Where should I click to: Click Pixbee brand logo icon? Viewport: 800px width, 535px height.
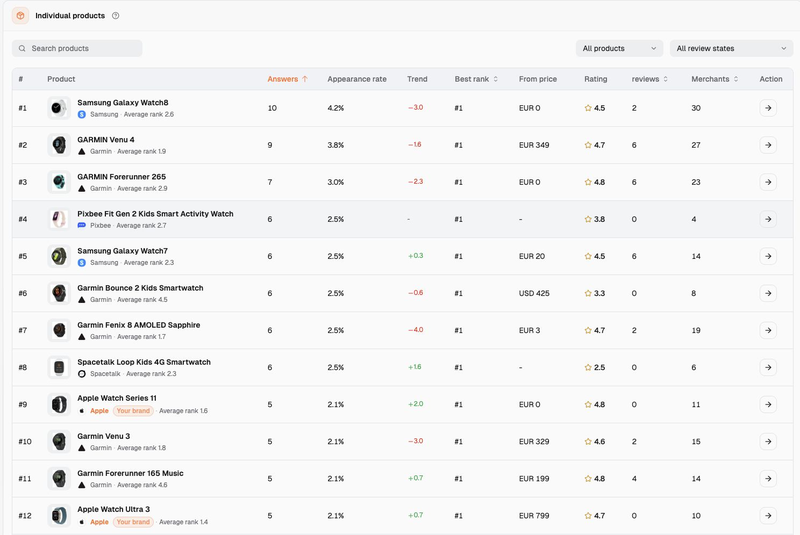(x=82, y=225)
